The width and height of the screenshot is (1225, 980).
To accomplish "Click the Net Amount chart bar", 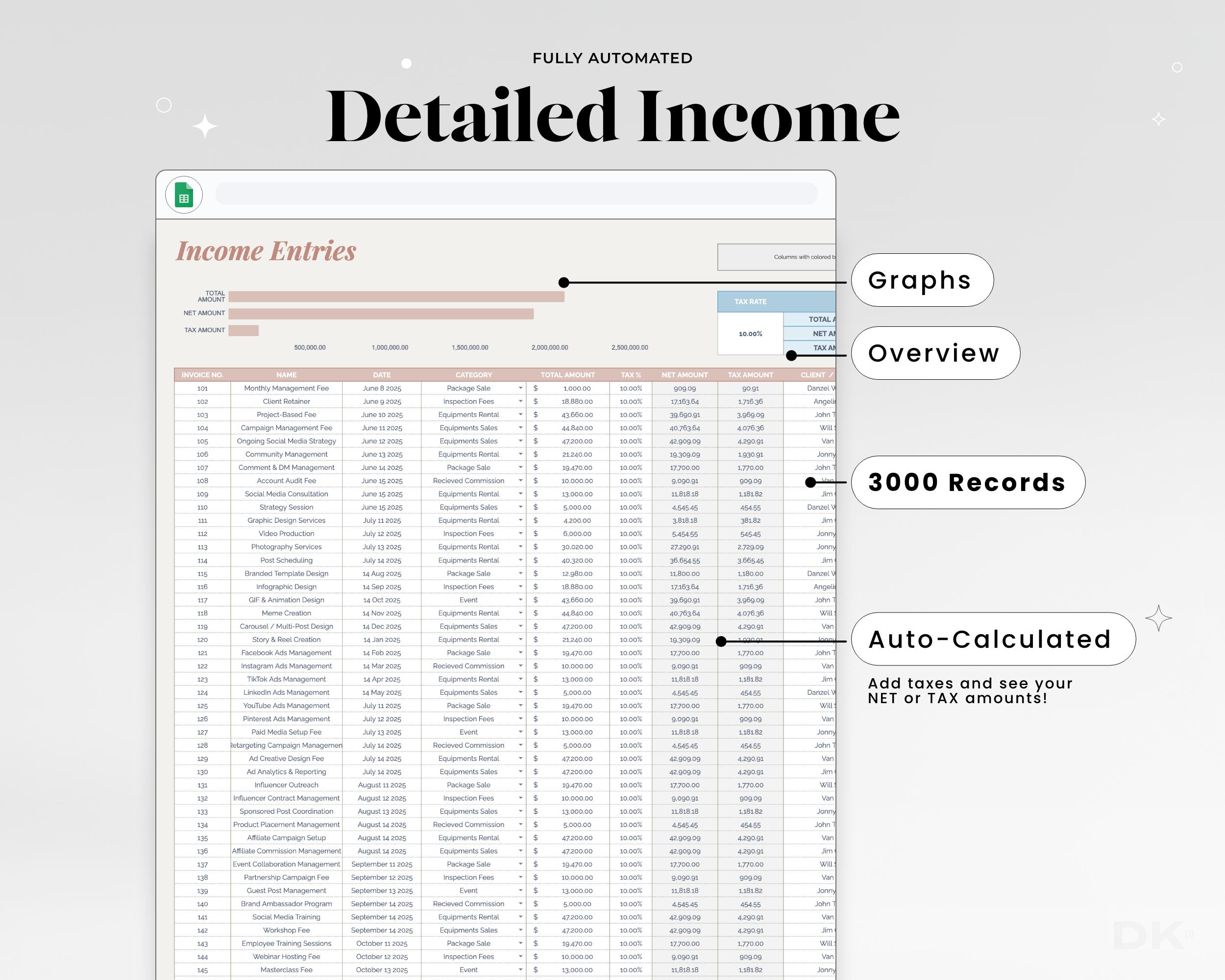I will click(381, 314).
